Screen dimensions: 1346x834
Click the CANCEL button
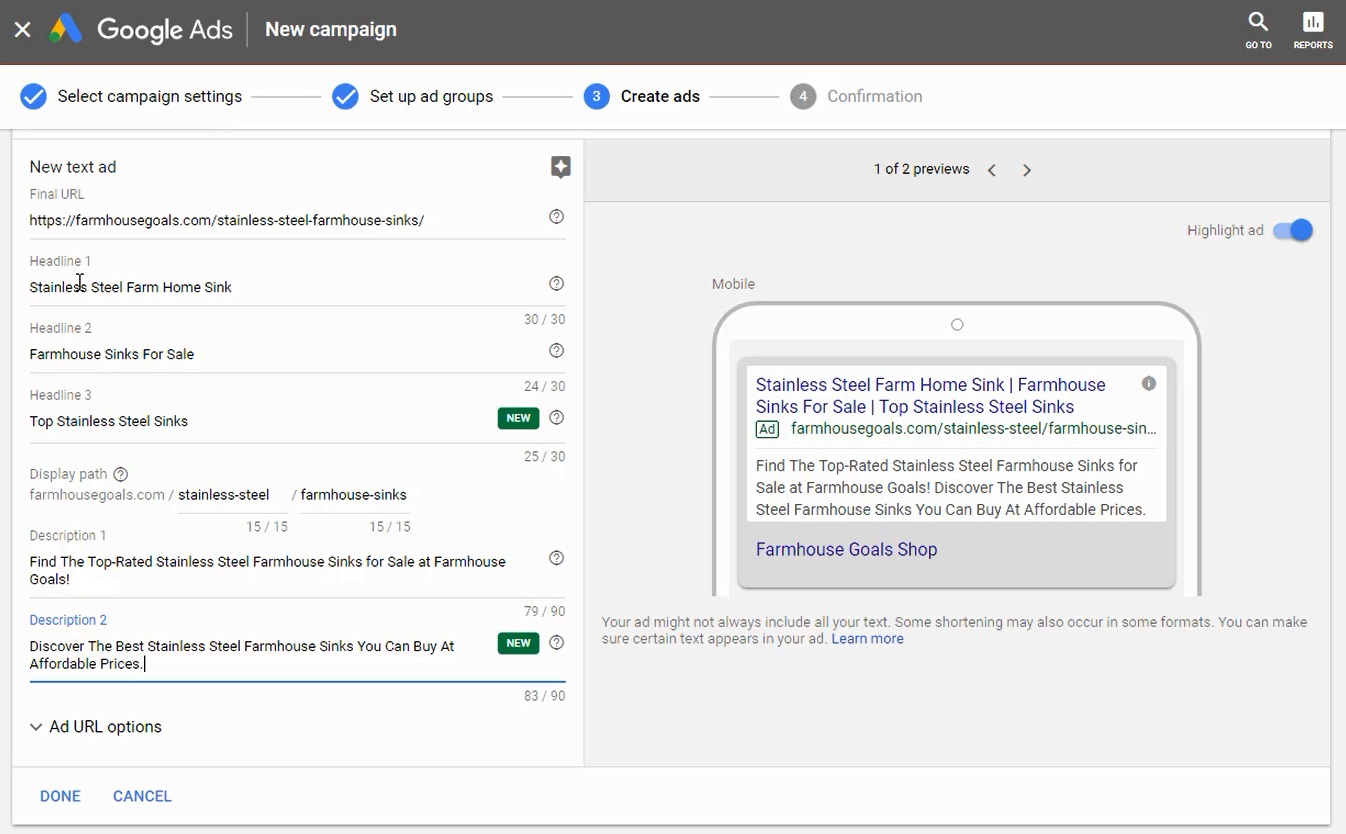[x=142, y=796]
